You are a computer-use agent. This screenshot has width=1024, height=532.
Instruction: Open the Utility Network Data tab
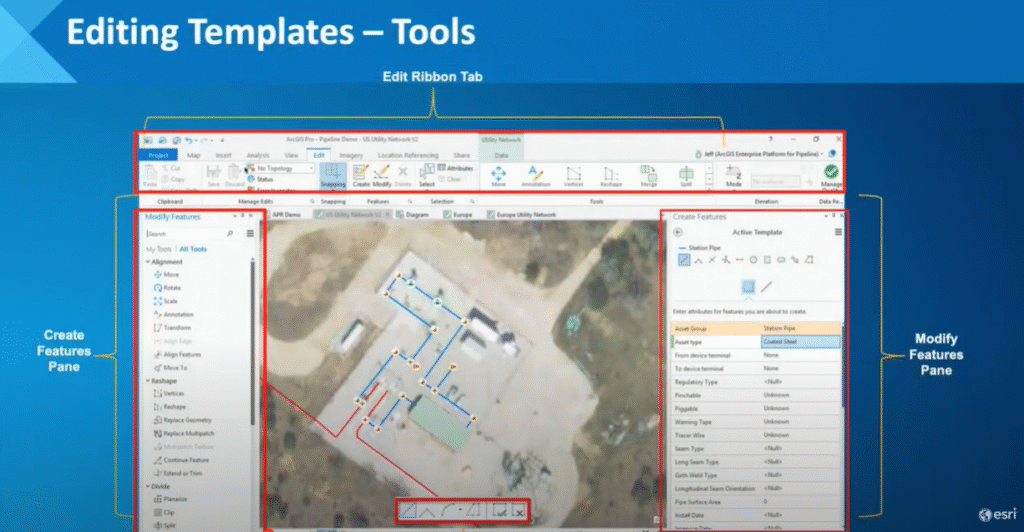(x=501, y=155)
